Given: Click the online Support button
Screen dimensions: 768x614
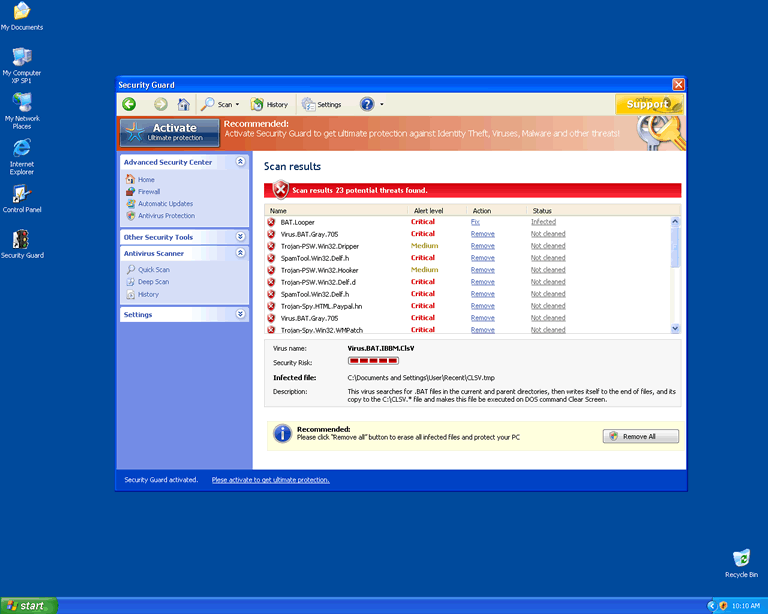Looking at the screenshot, I should [648, 103].
